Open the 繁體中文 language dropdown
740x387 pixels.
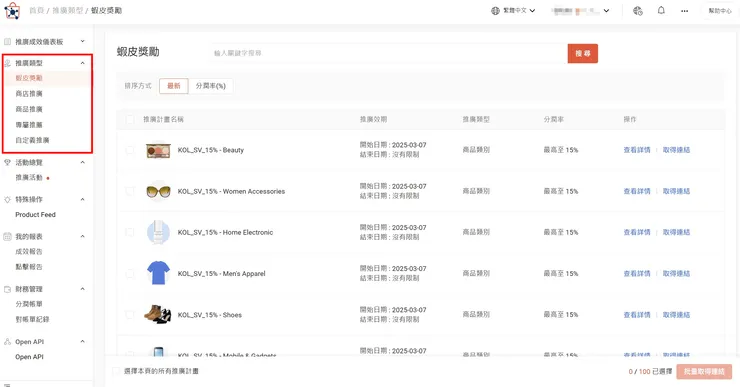tap(513, 10)
